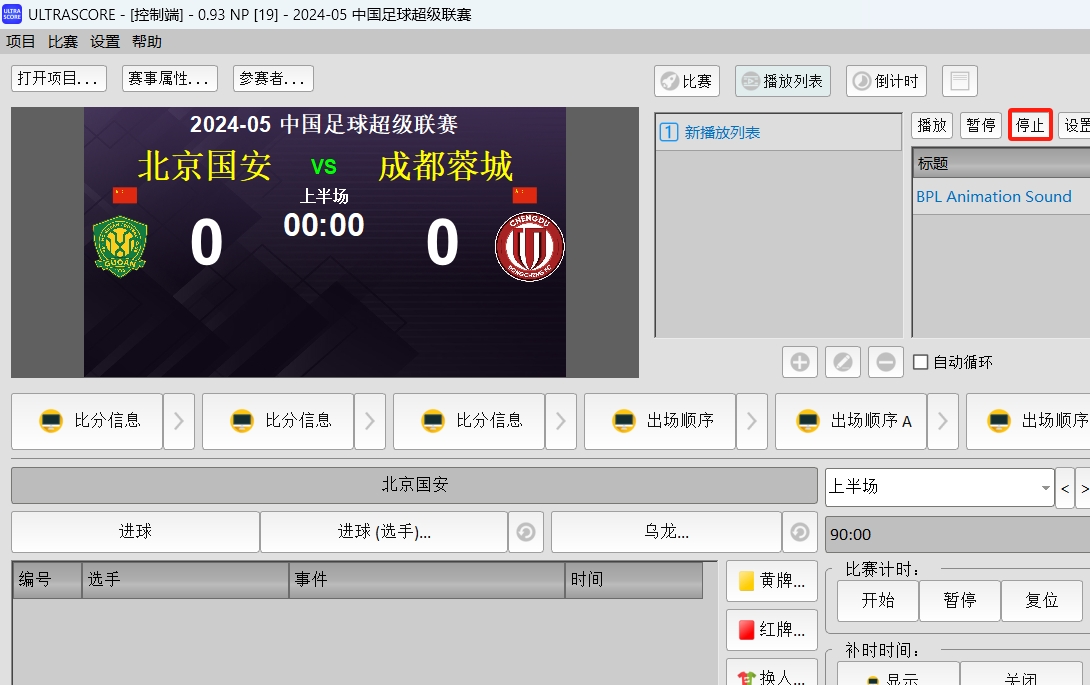Enable the 自动循环 checkbox
1090x685 pixels.
coord(921,363)
